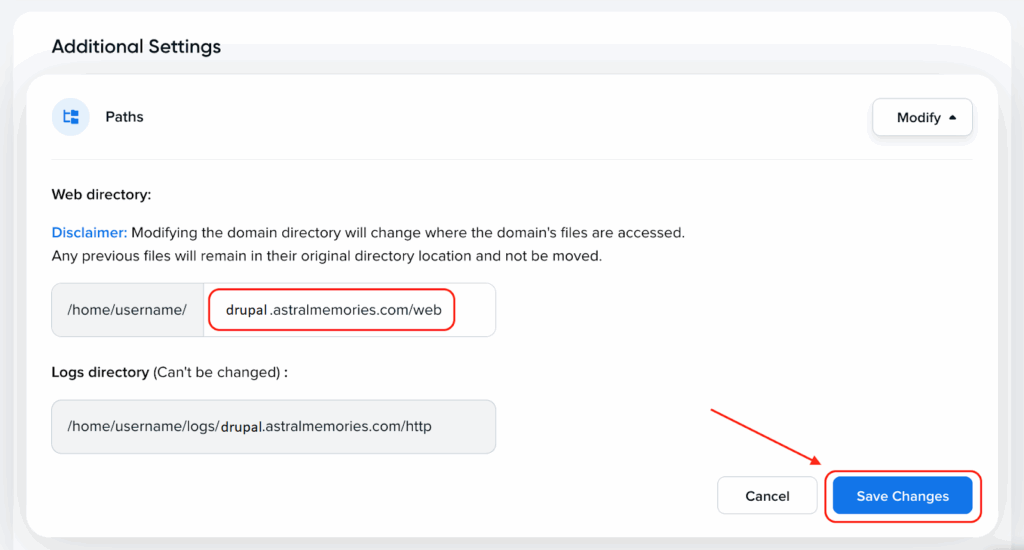Click the Additional Settings heading
Screen dimensions: 1024x550
click(136, 47)
